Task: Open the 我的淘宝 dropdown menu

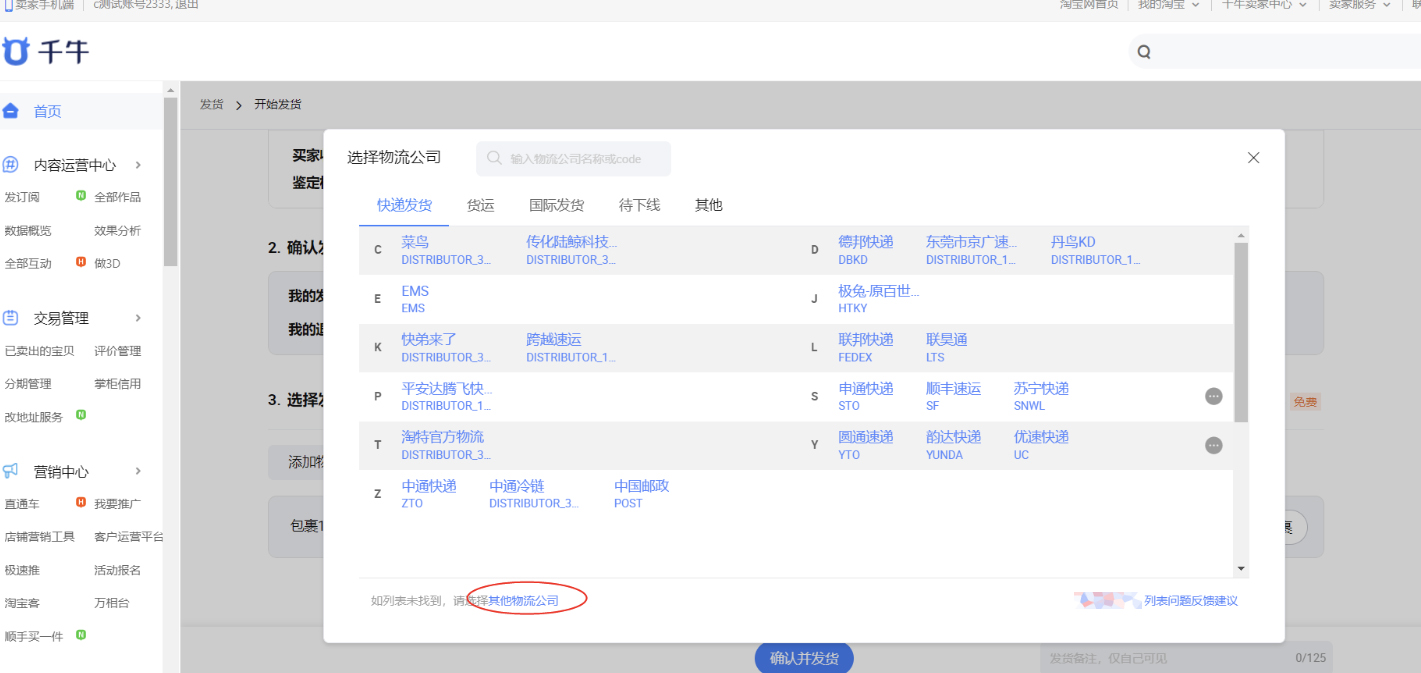Action: pos(1167,5)
